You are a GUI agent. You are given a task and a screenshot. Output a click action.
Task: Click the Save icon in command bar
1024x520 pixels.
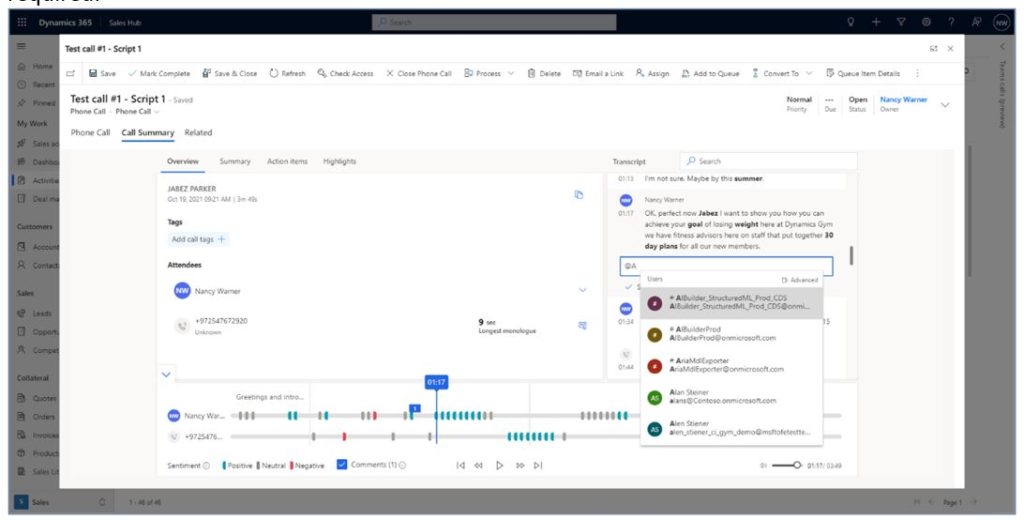(x=93, y=73)
